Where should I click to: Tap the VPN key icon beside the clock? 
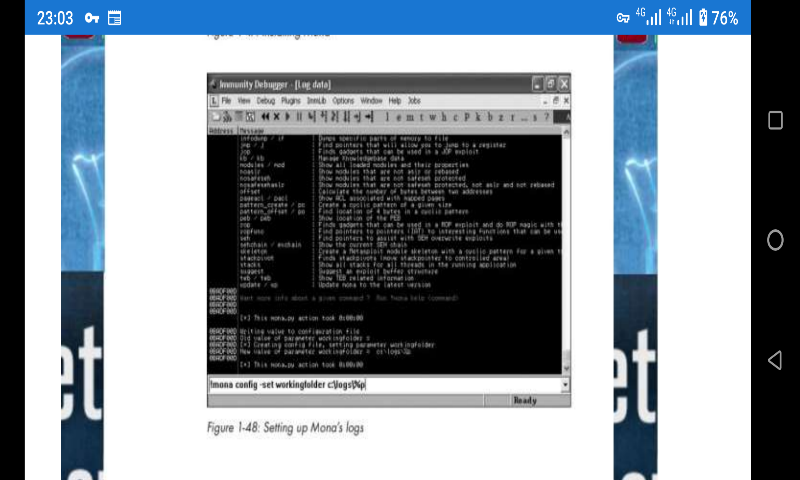click(x=92, y=18)
